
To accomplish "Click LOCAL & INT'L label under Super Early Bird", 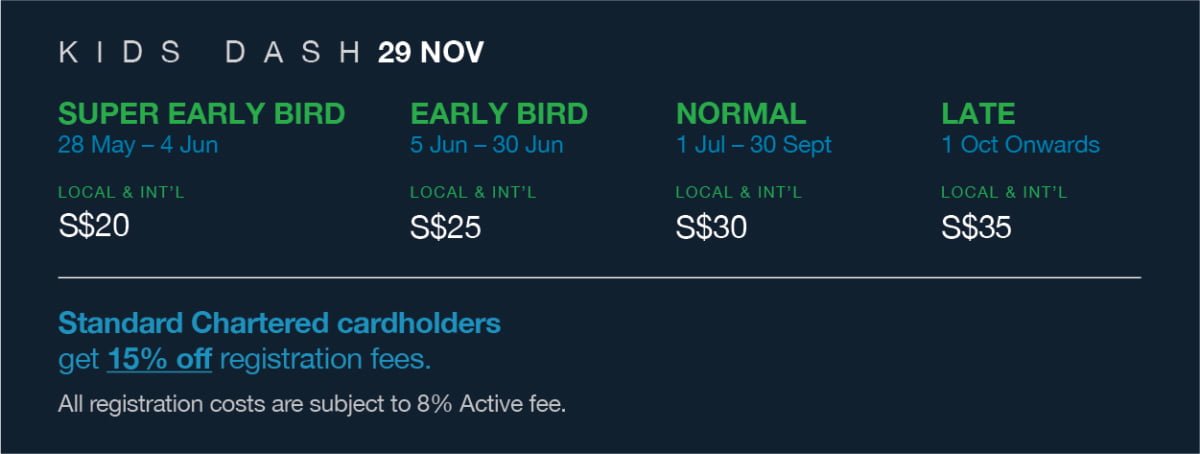I will [x=122, y=193].
